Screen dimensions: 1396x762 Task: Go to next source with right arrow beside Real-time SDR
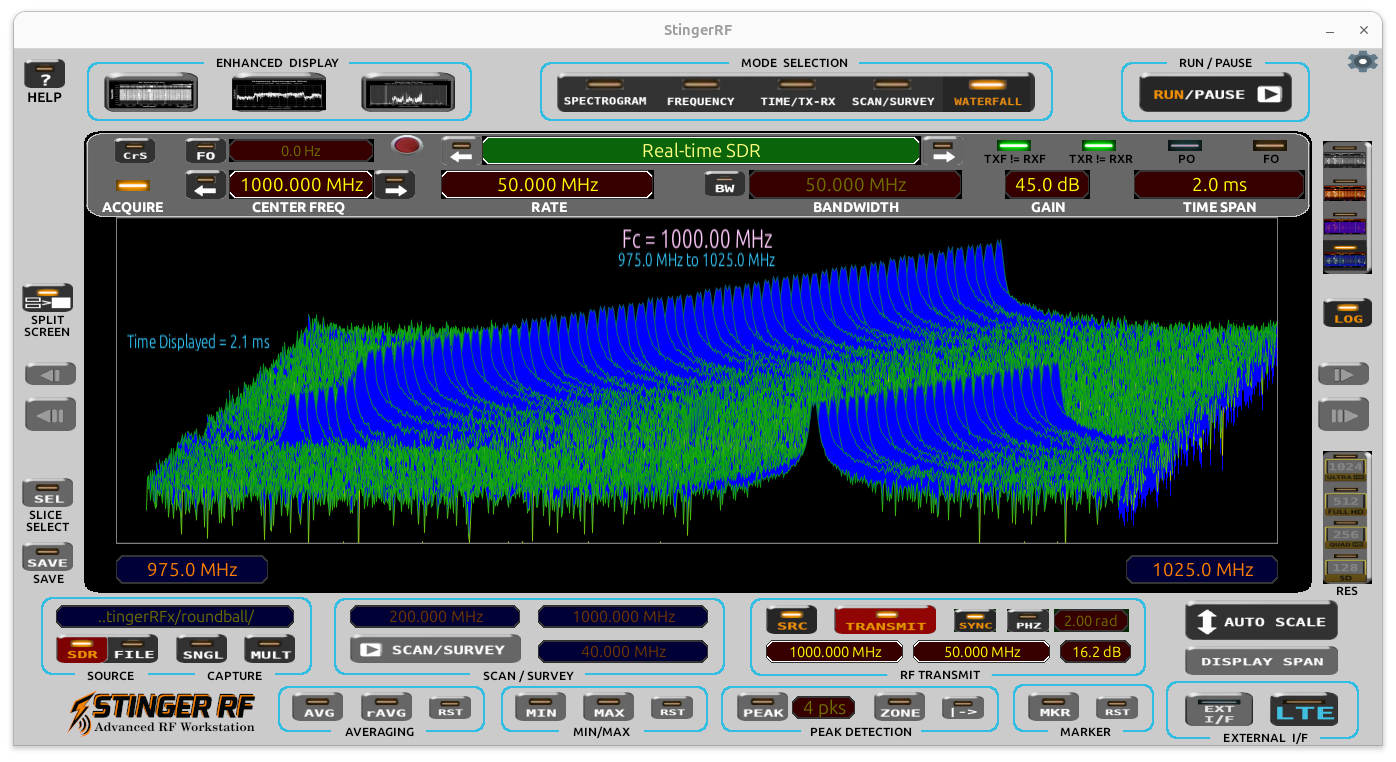pyautogui.click(x=941, y=151)
